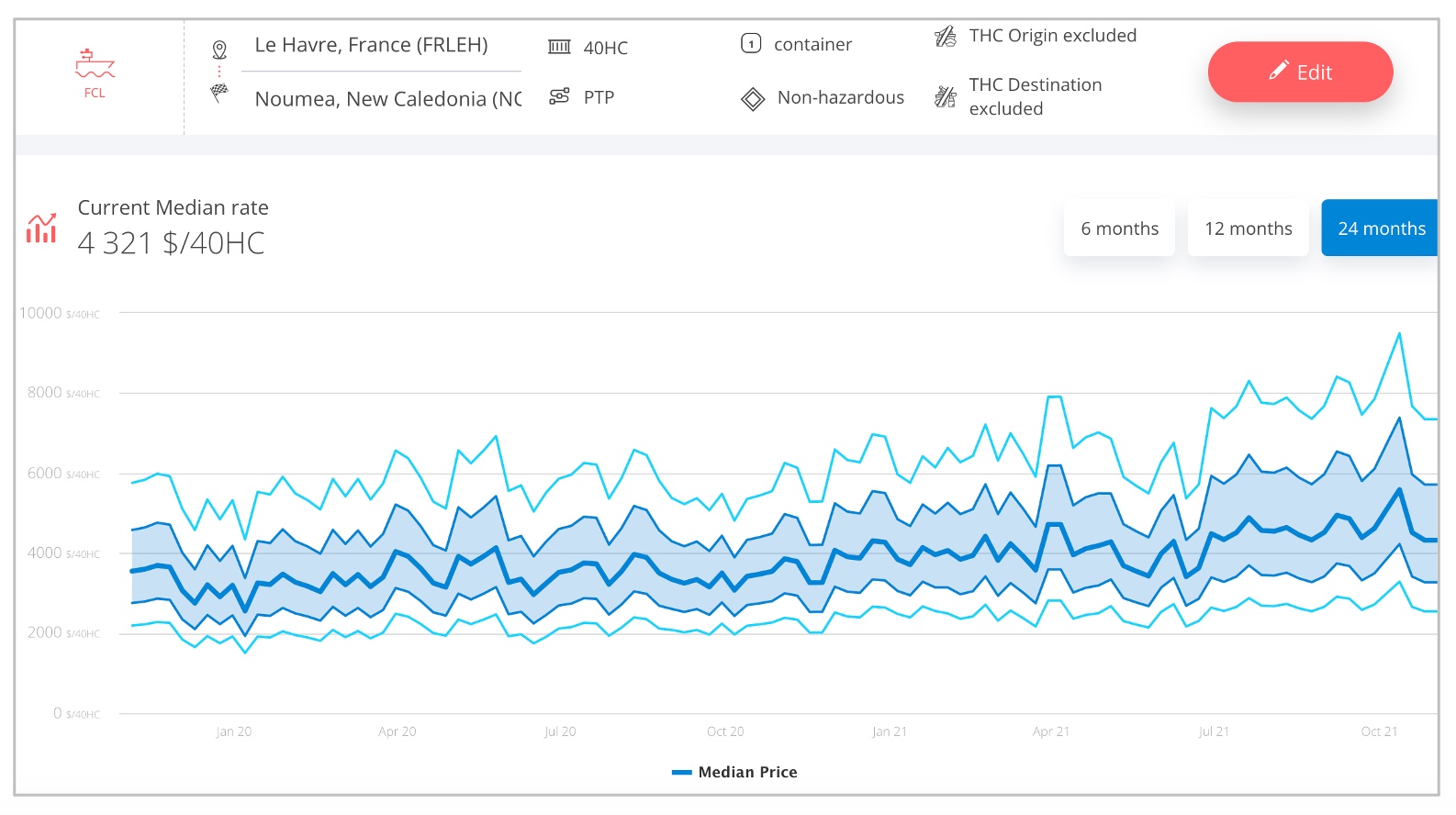Image resolution: width=1456 pixels, height=815 pixels.
Task: Click the THC Destination excluded icon
Action: pyautogui.click(x=946, y=95)
